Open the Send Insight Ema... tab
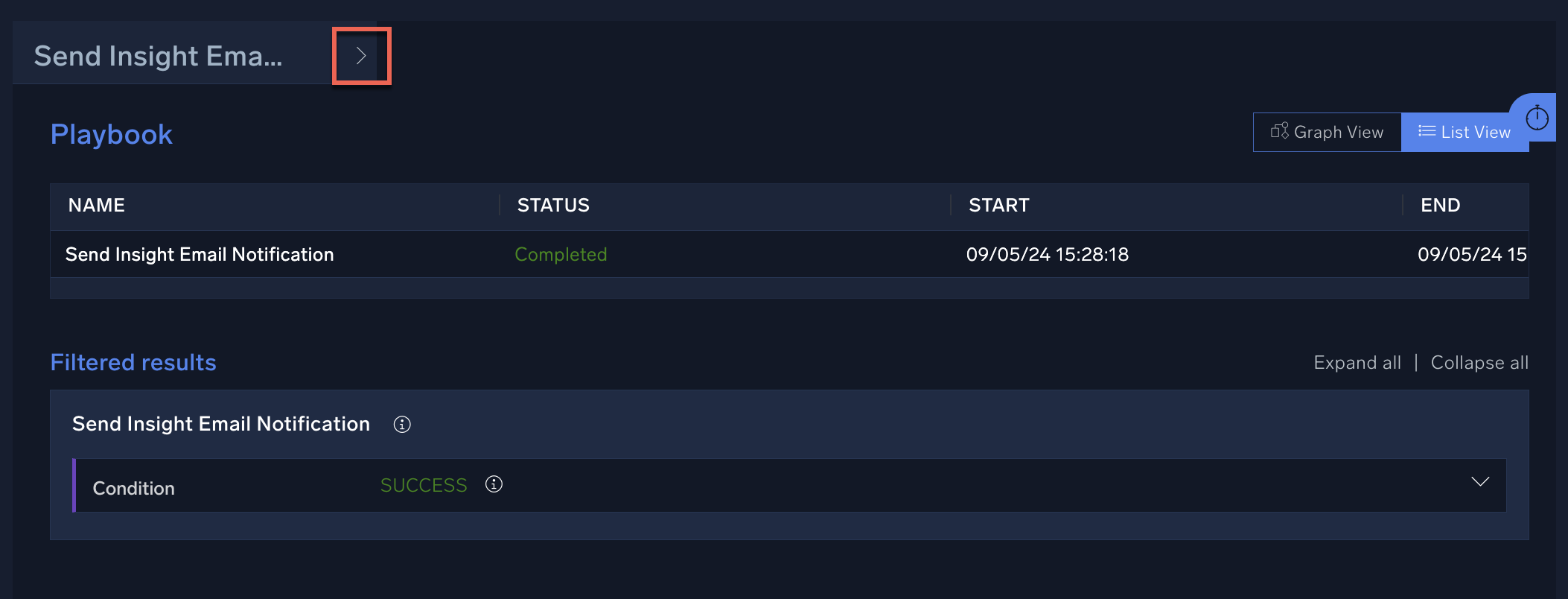 click(158, 56)
